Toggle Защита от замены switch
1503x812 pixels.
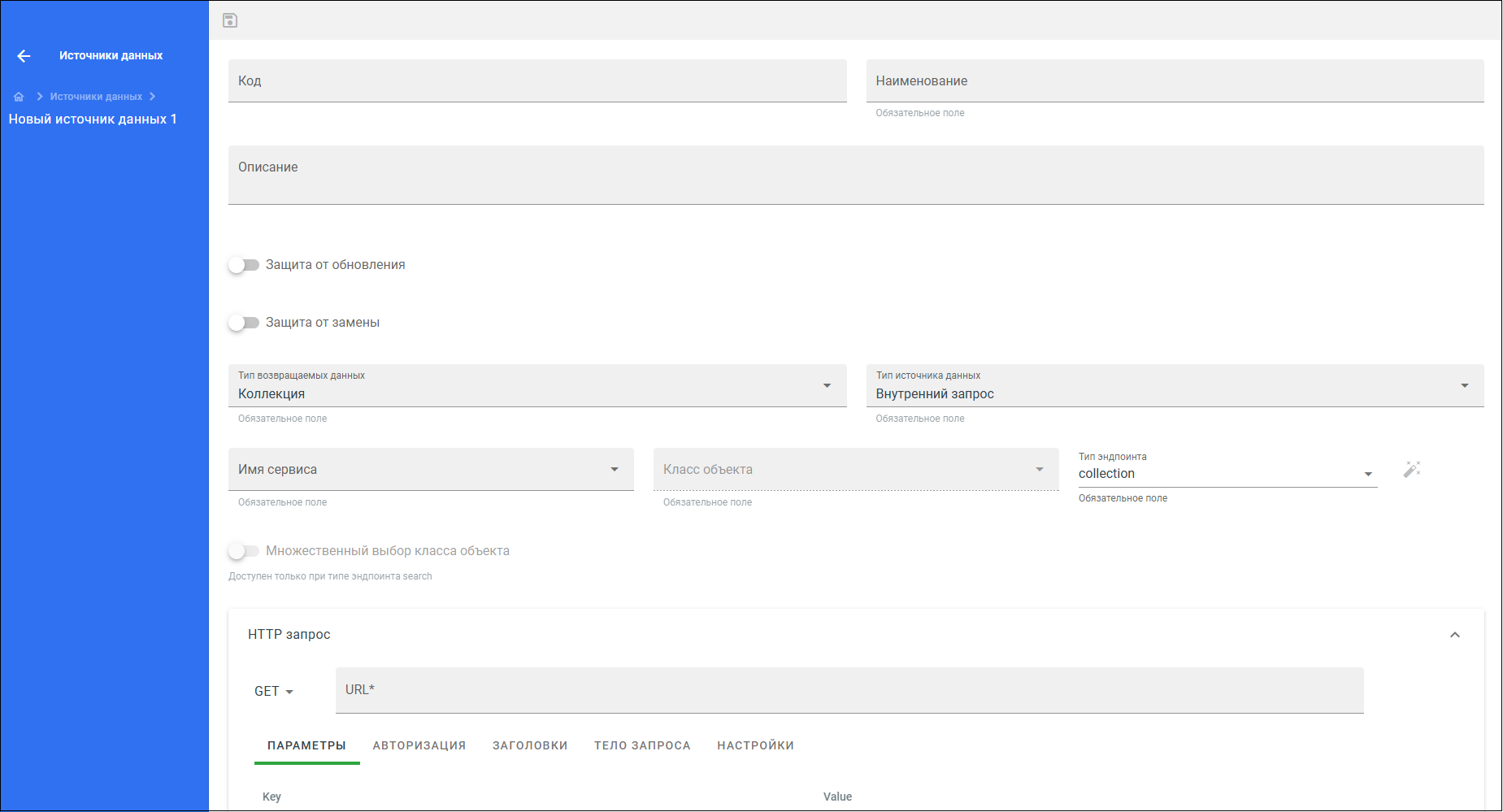(243, 323)
